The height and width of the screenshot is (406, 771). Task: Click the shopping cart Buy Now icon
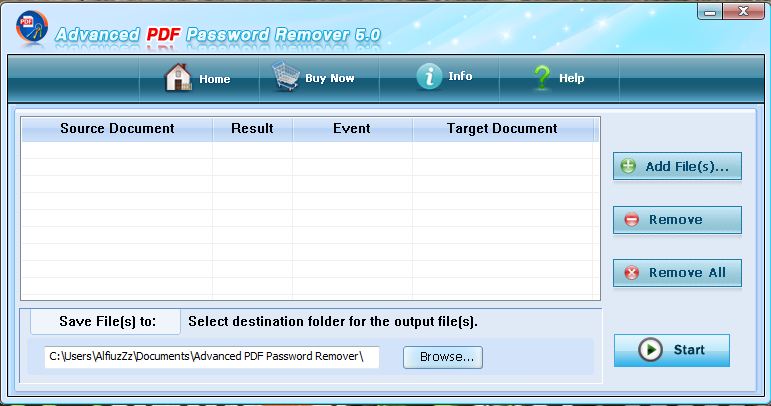(286, 76)
